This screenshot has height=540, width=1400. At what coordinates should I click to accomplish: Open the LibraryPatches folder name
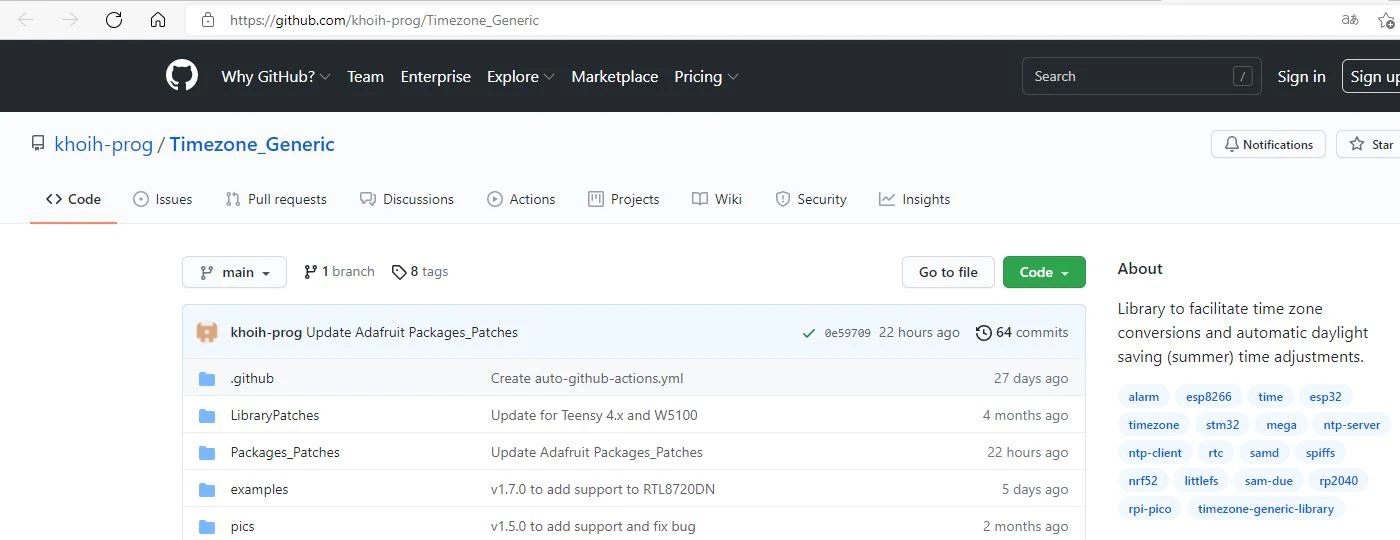(x=275, y=416)
